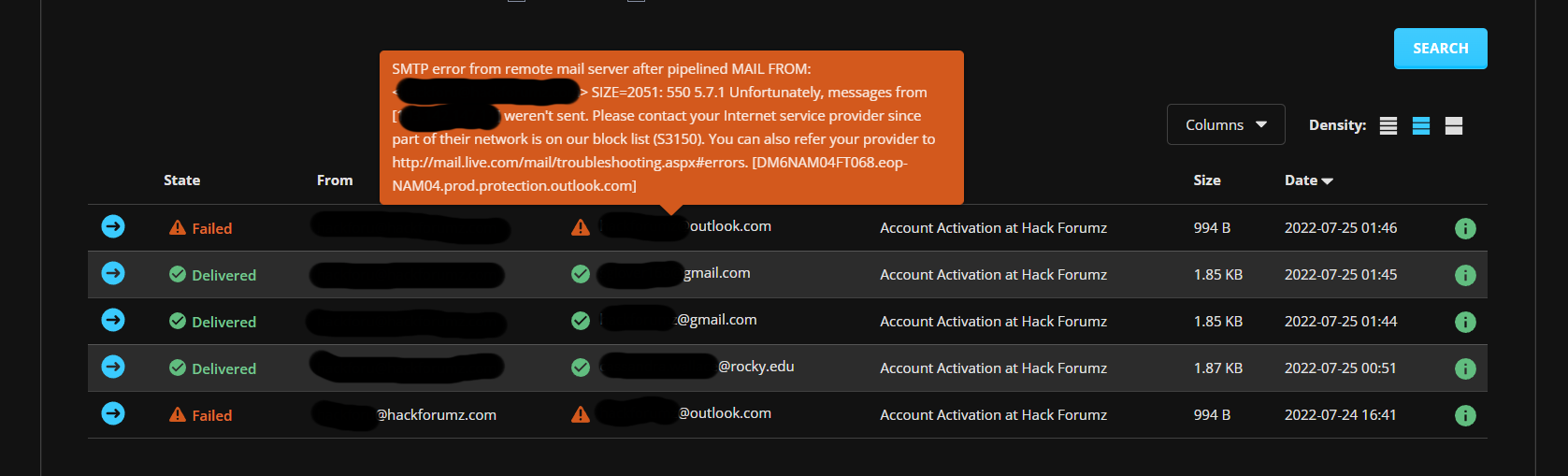The image size is (1568, 476).
Task: Select the comfortable density option
Action: [1454, 125]
